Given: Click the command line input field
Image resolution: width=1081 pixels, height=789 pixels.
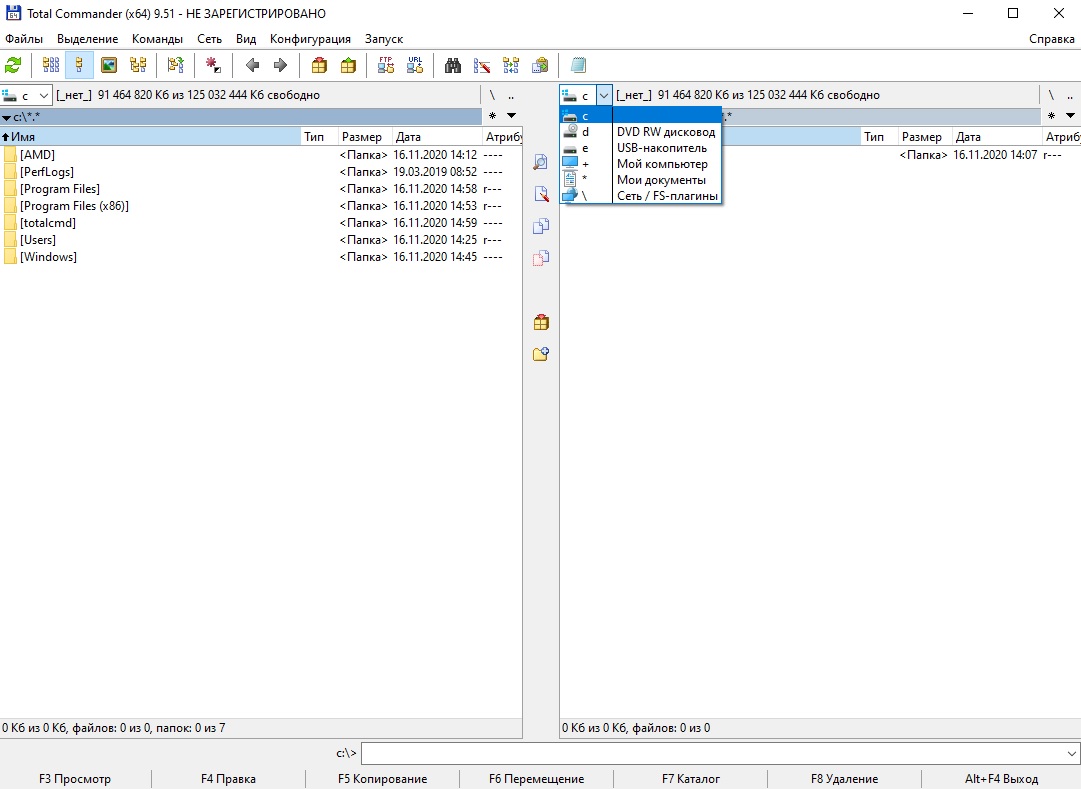Looking at the screenshot, I should coord(713,753).
